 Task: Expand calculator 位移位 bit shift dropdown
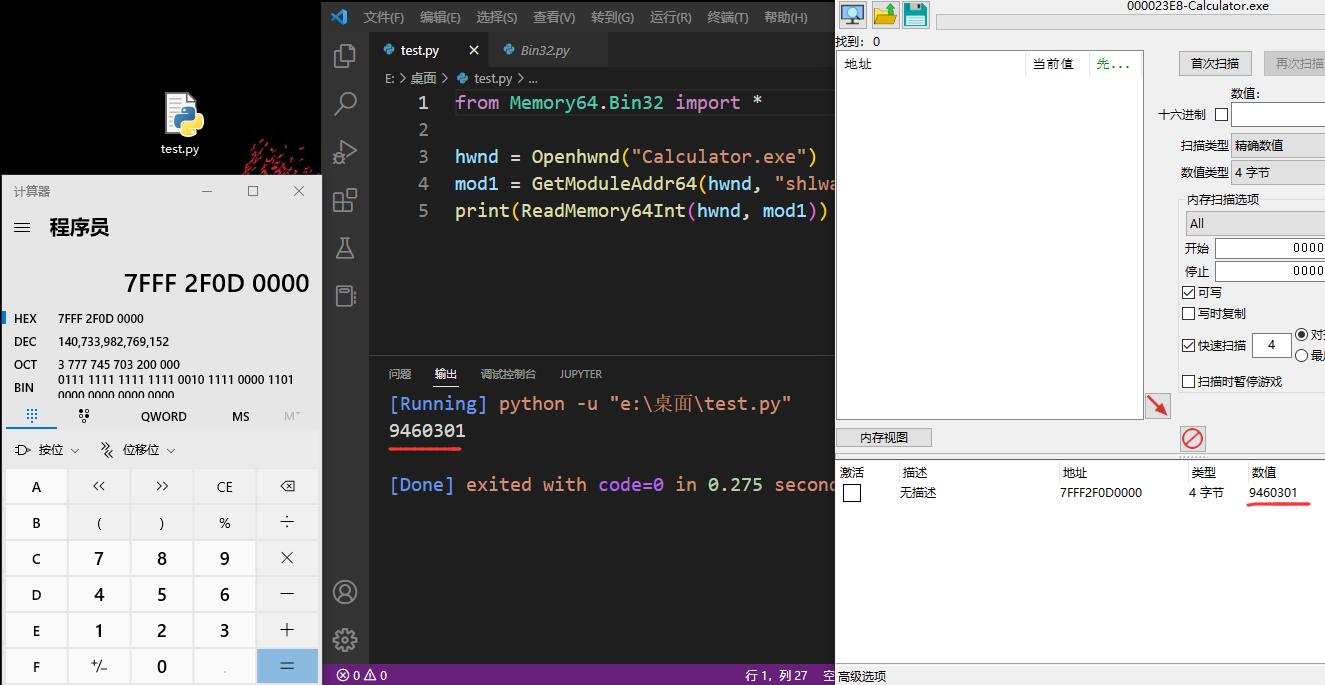(138, 450)
